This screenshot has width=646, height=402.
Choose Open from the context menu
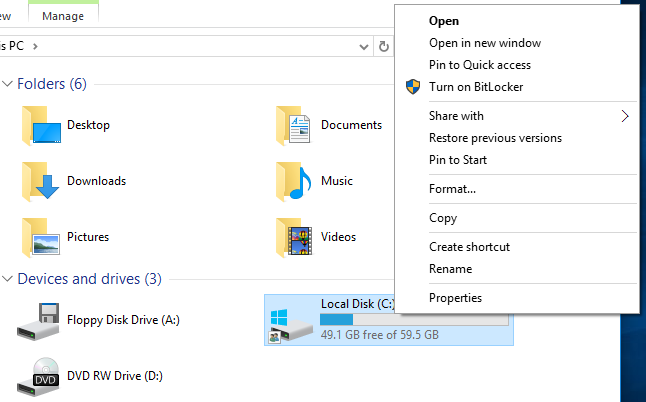444,21
